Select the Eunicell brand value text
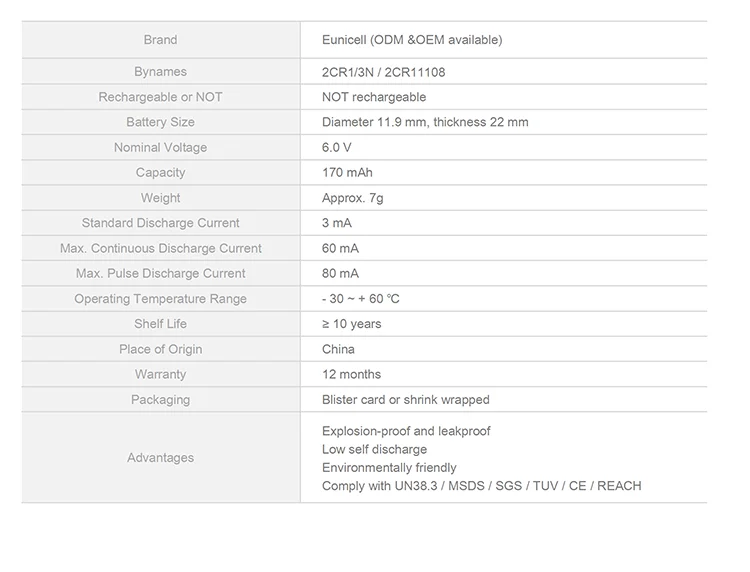Viewport: 750px width, 572px height. [412, 40]
